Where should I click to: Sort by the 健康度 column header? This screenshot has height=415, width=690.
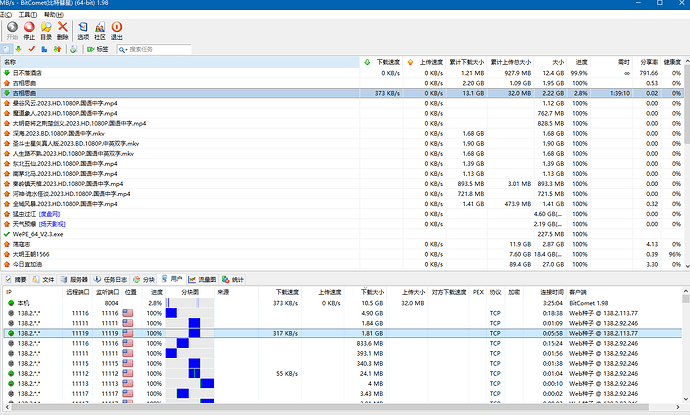672,62
